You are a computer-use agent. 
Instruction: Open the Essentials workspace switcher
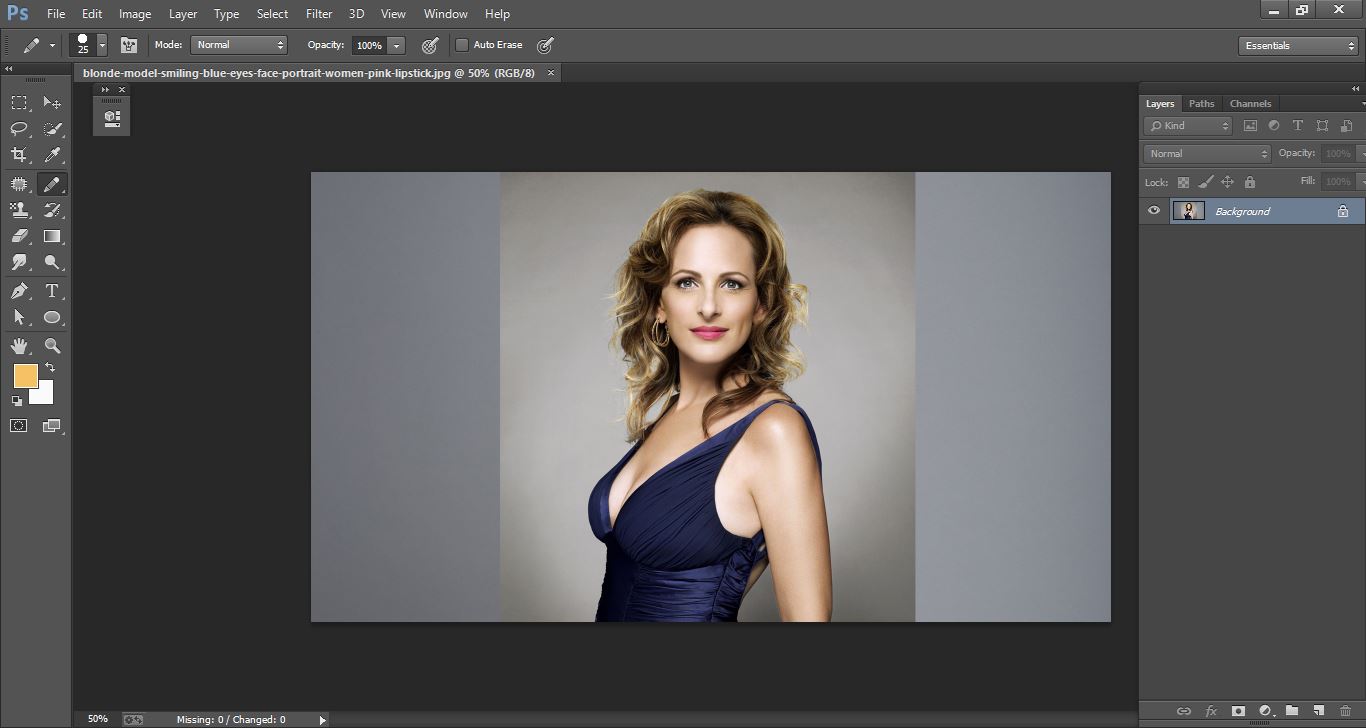tap(1298, 45)
